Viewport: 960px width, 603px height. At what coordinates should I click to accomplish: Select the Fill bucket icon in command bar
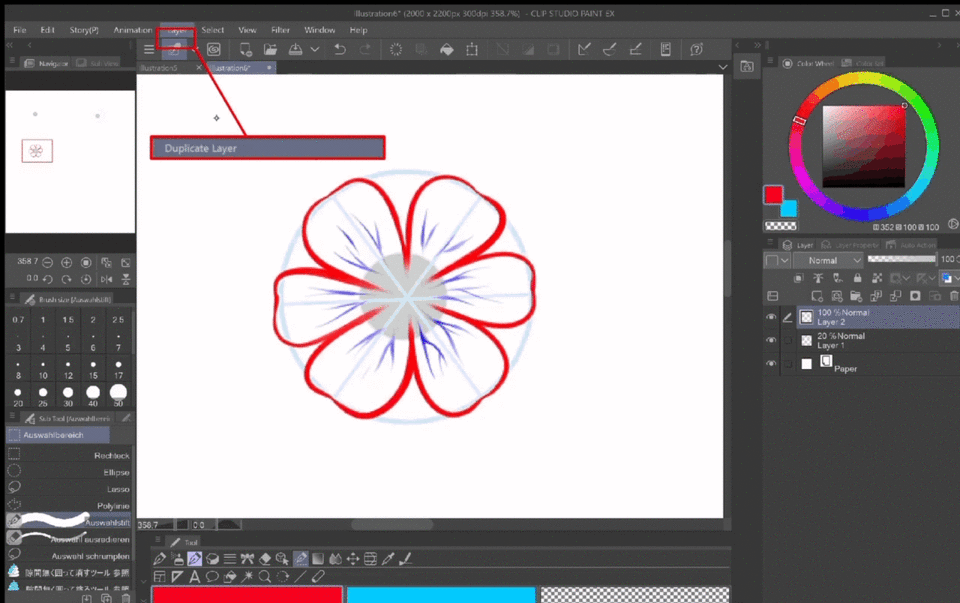446,49
